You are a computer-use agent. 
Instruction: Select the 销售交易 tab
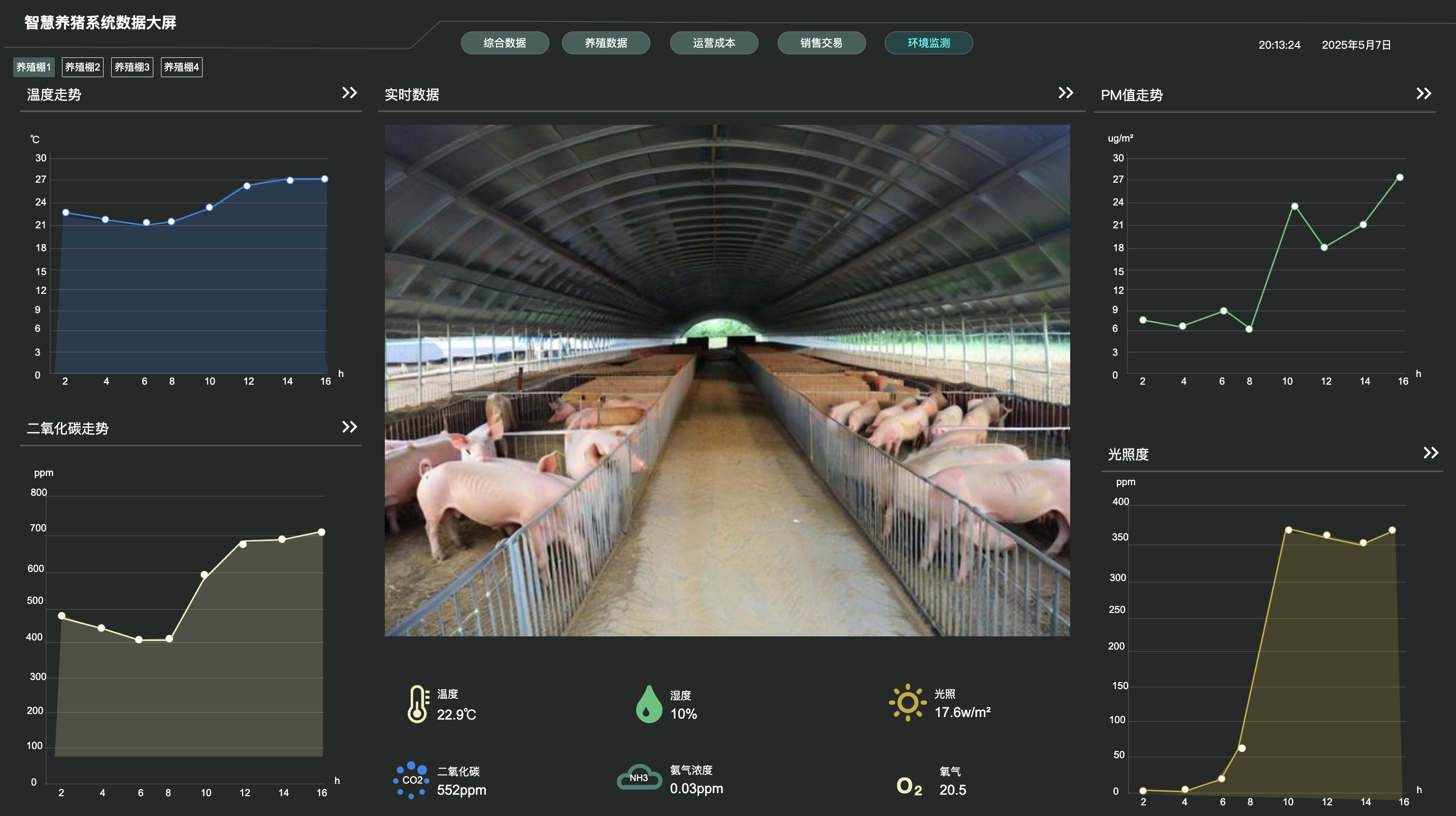[x=821, y=43]
